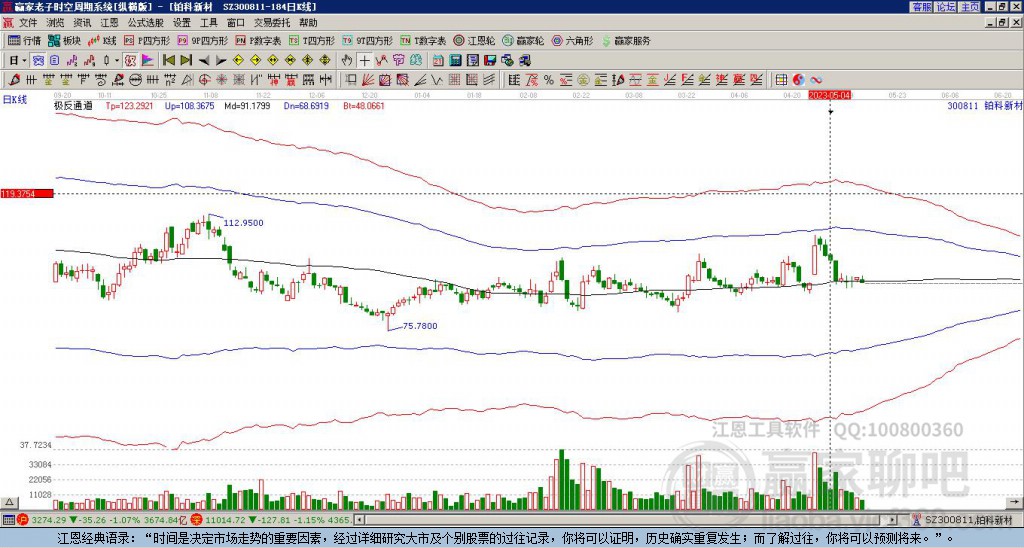The width and height of the screenshot is (1024, 548).
Task: Open the 江恩轮 Gann wheel
Action: tap(474, 40)
